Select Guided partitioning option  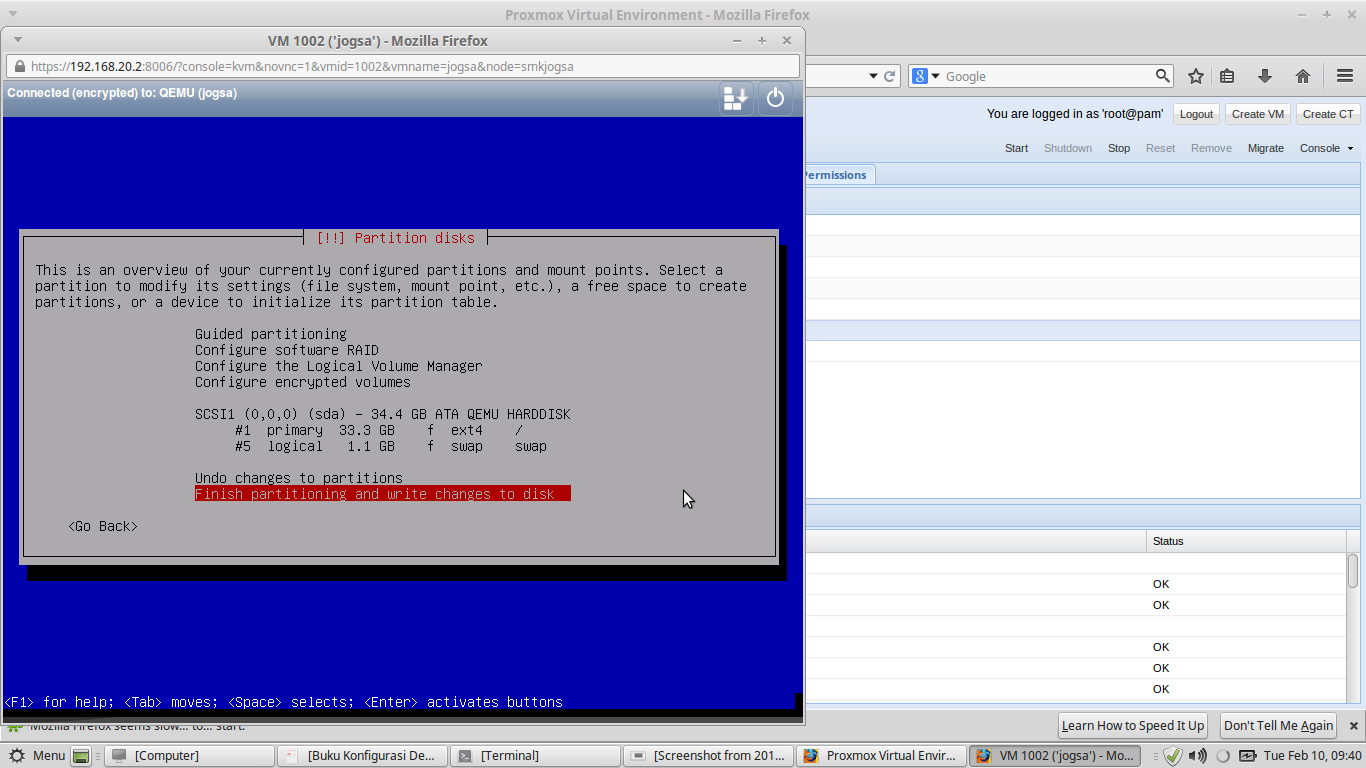271,334
